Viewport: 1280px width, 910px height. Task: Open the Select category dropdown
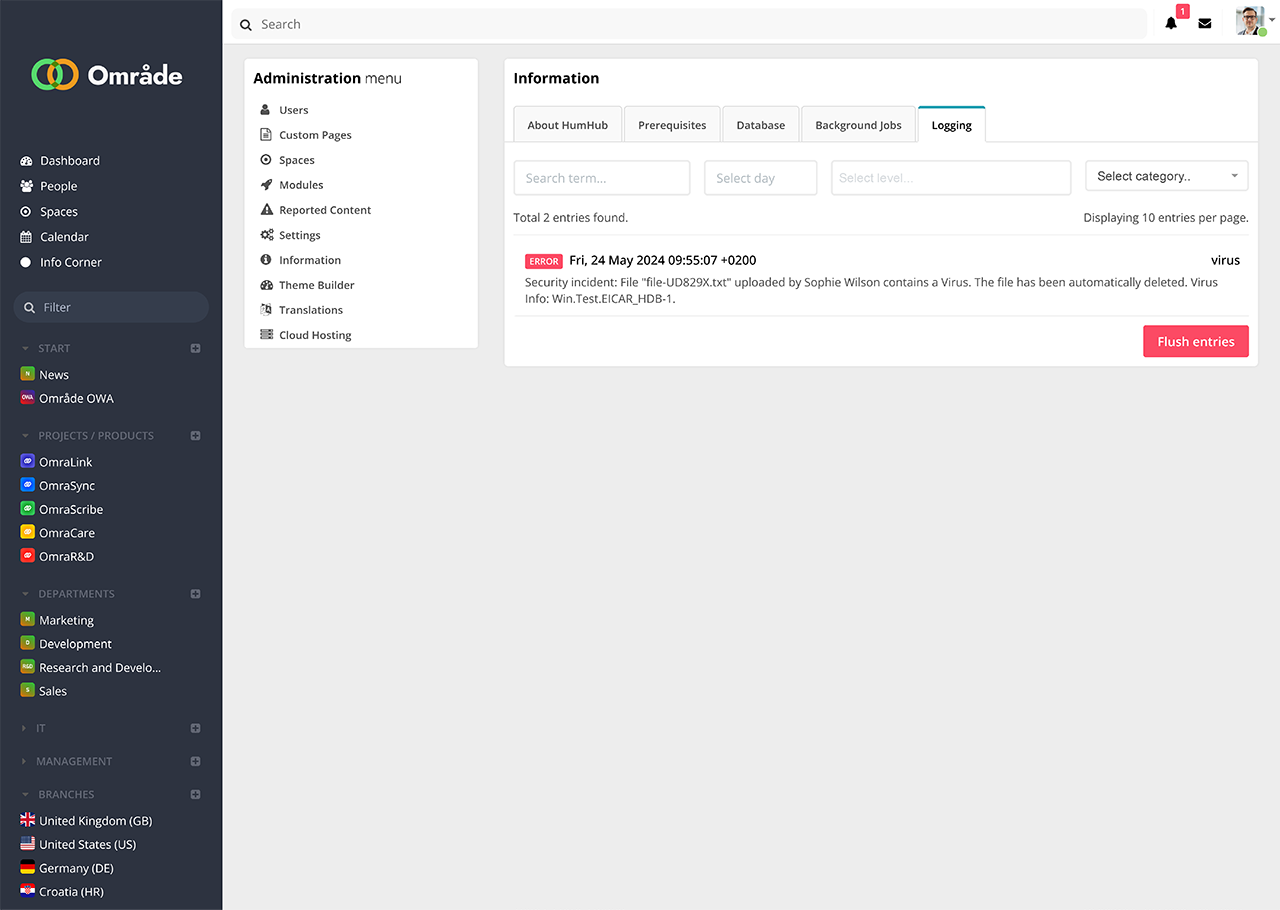pyautogui.click(x=1167, y=177)
